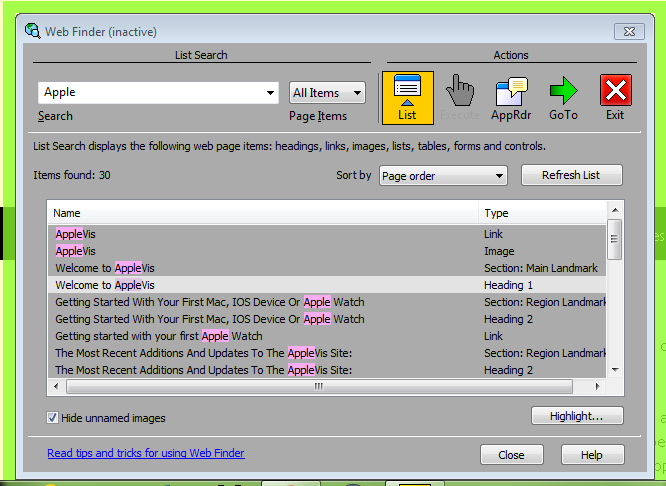Image resolution: width=666 pixels, height=486 pixels.
Task: Click the horizontal scrollbar thumb in results
Action: click(319, 386)
